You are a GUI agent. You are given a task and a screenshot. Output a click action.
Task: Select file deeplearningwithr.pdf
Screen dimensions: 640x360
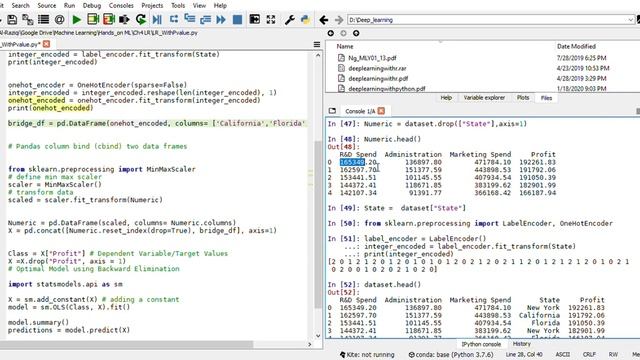[378, 78]
